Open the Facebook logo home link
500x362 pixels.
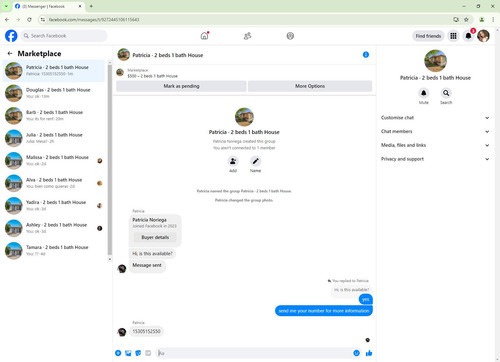11,36
